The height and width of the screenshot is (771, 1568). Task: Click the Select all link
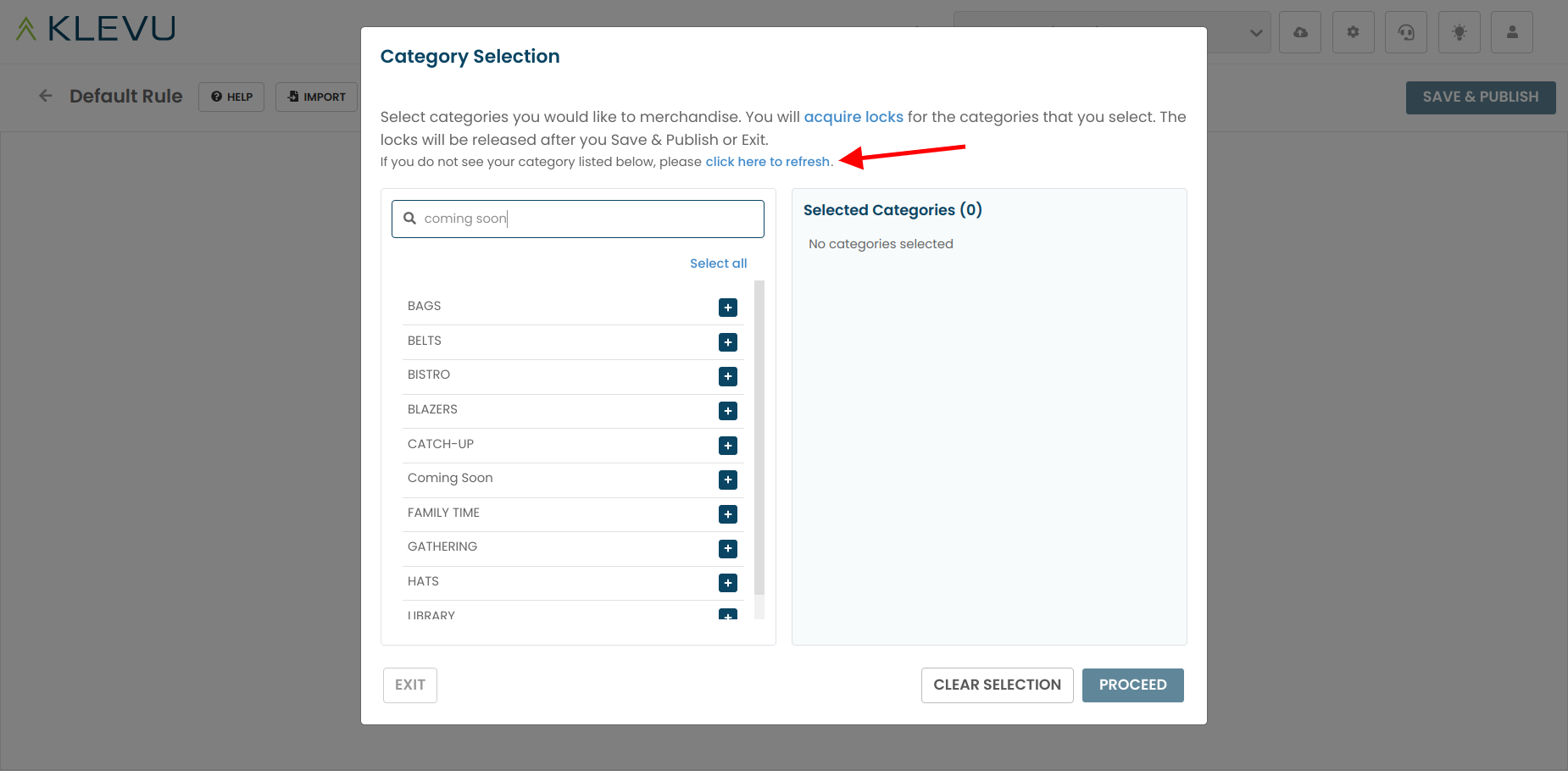point(719,263)
